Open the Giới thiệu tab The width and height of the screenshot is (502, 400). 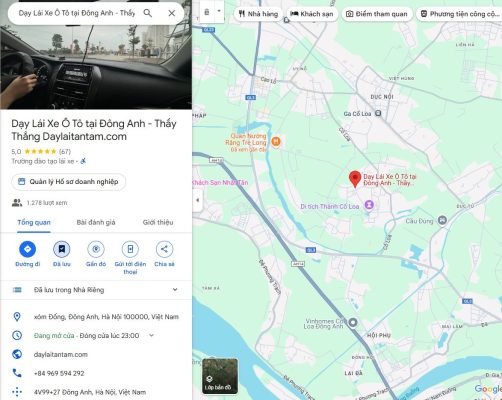158,222
